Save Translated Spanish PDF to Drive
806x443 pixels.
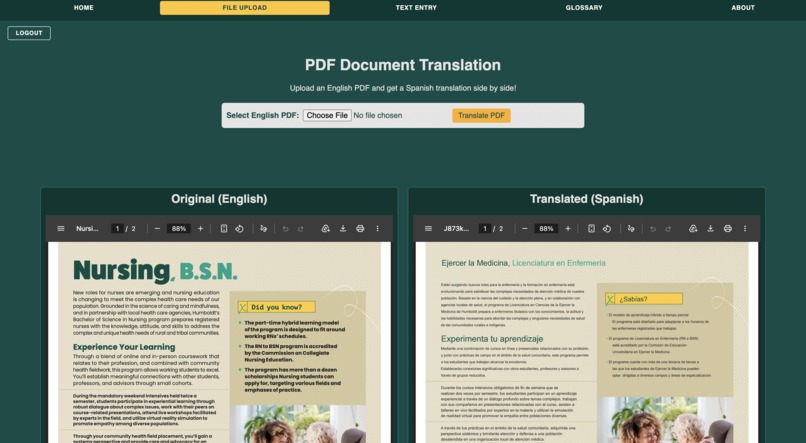coord(693,229)
